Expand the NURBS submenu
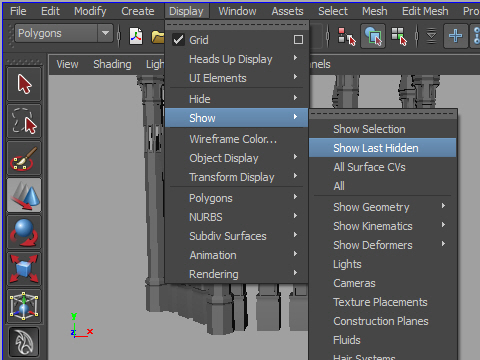Screen dimensions: 480x360 (x=236, y=217)
